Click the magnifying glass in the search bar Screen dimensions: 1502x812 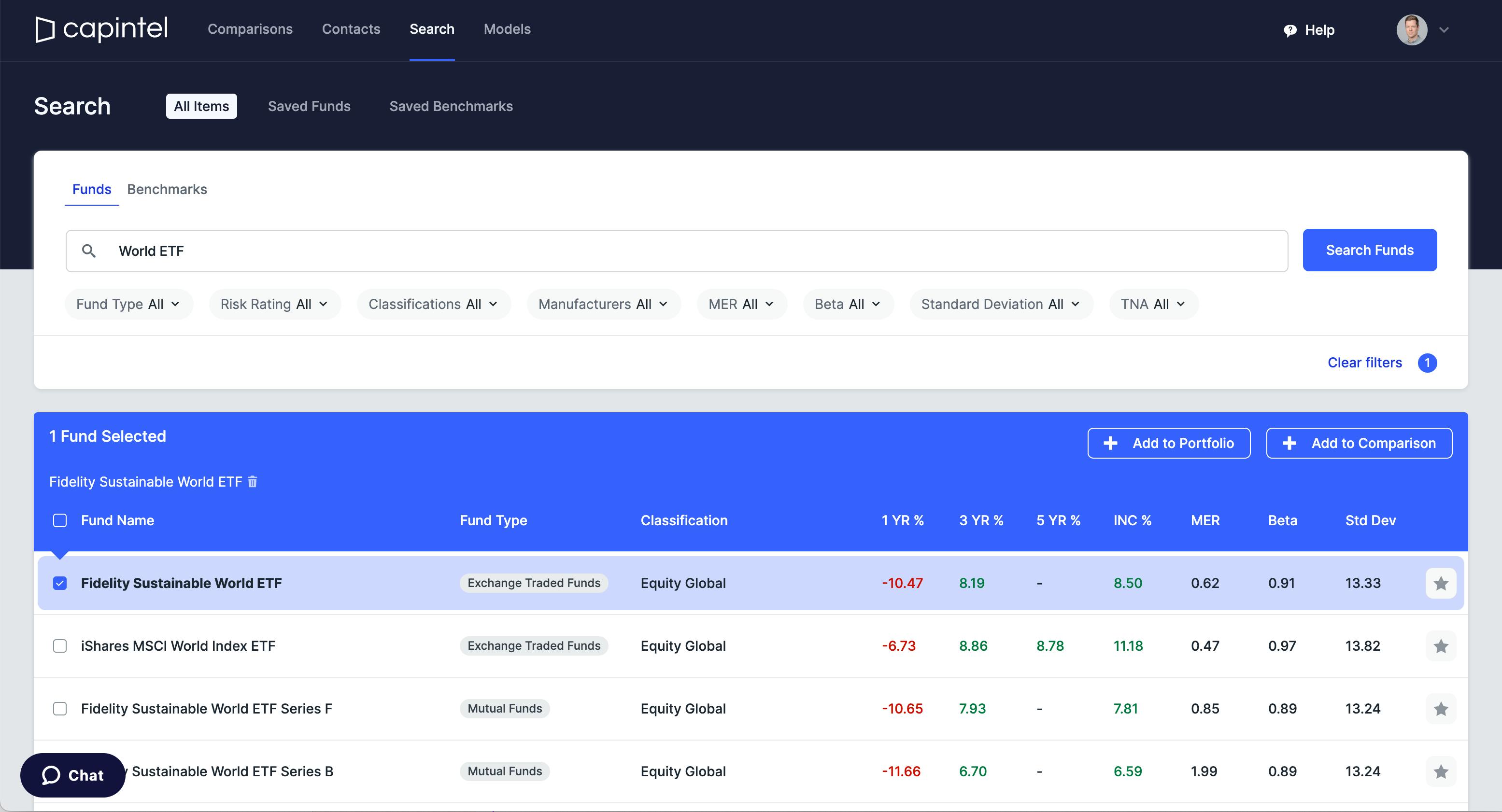(x=90, y=251)
